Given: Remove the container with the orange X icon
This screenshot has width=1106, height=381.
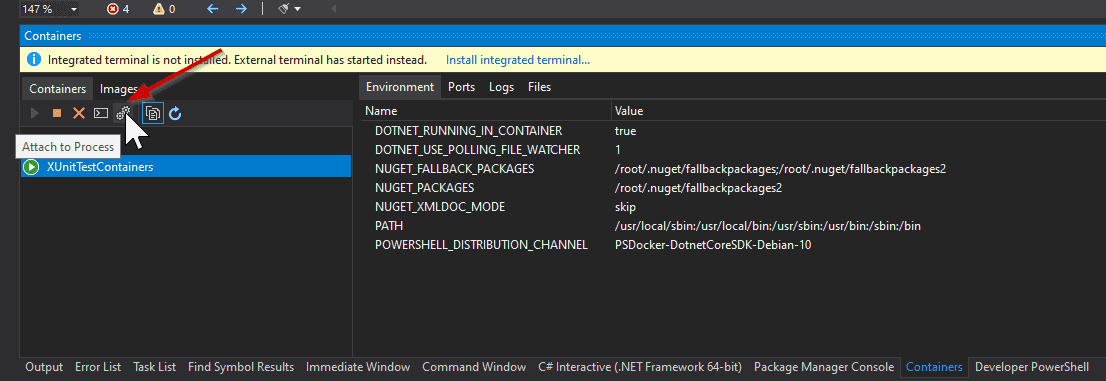Looking at the screenshot, I should 79,113.
